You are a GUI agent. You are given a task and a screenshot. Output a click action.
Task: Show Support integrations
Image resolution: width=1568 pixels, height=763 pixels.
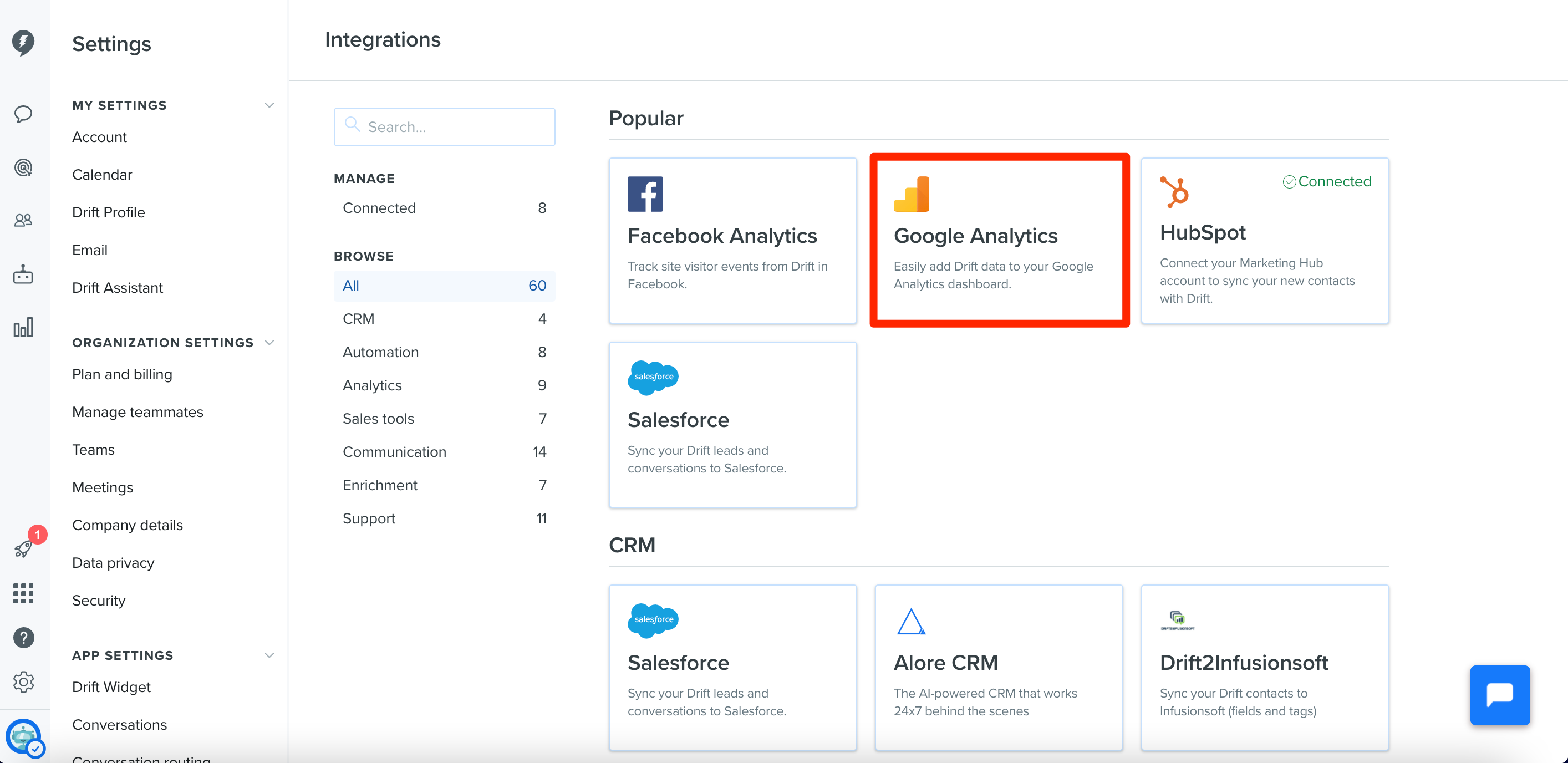click(444, 519)
